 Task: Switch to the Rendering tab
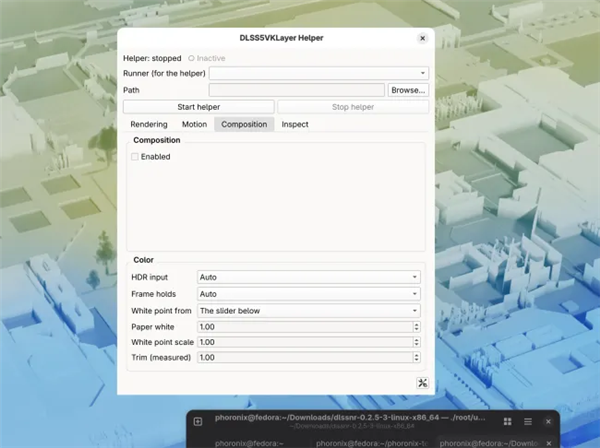coord(149,124)
